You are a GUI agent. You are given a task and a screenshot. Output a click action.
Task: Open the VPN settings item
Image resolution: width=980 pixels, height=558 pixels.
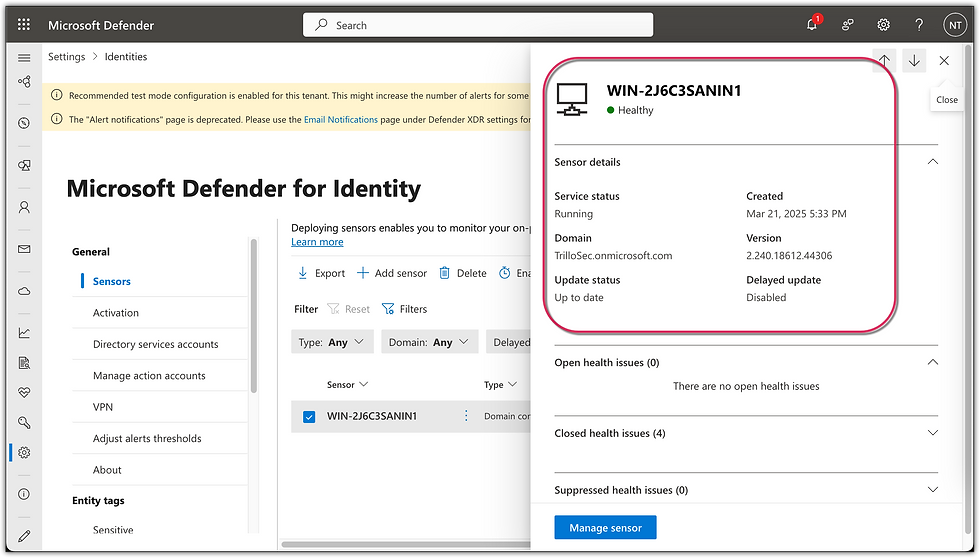point(103,407)
